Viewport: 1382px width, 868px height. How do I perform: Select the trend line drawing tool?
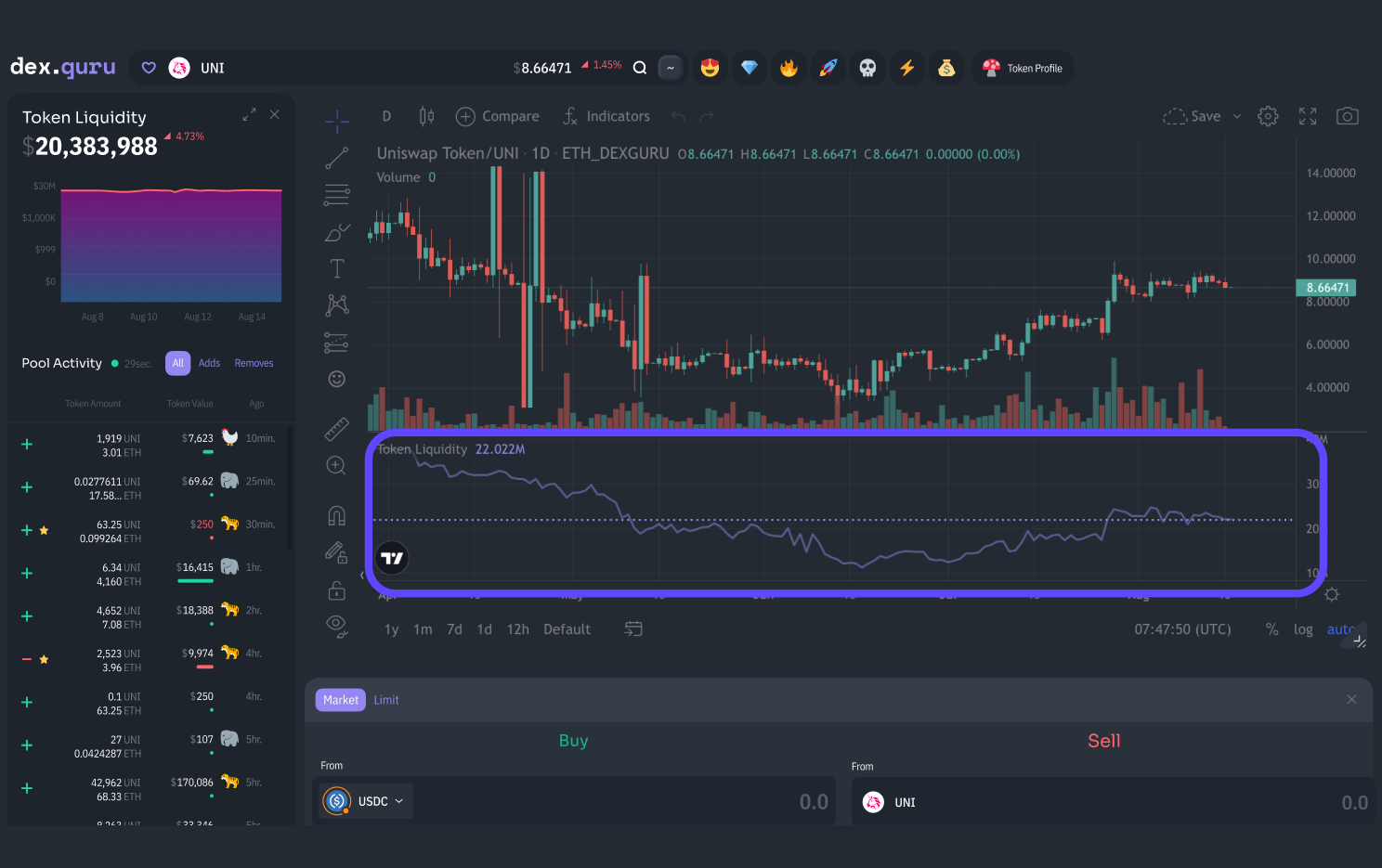pos(336,158)
